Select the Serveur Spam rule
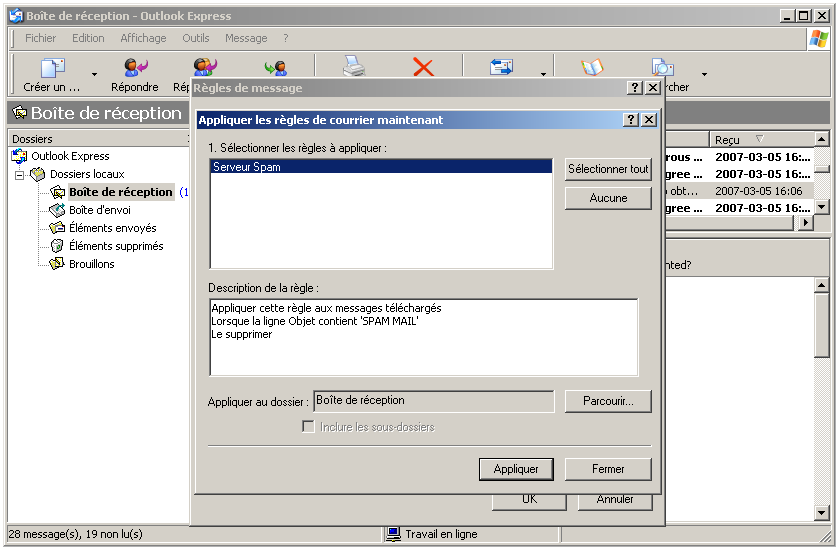This screenshot has width=840, height=555. point(381,167)
